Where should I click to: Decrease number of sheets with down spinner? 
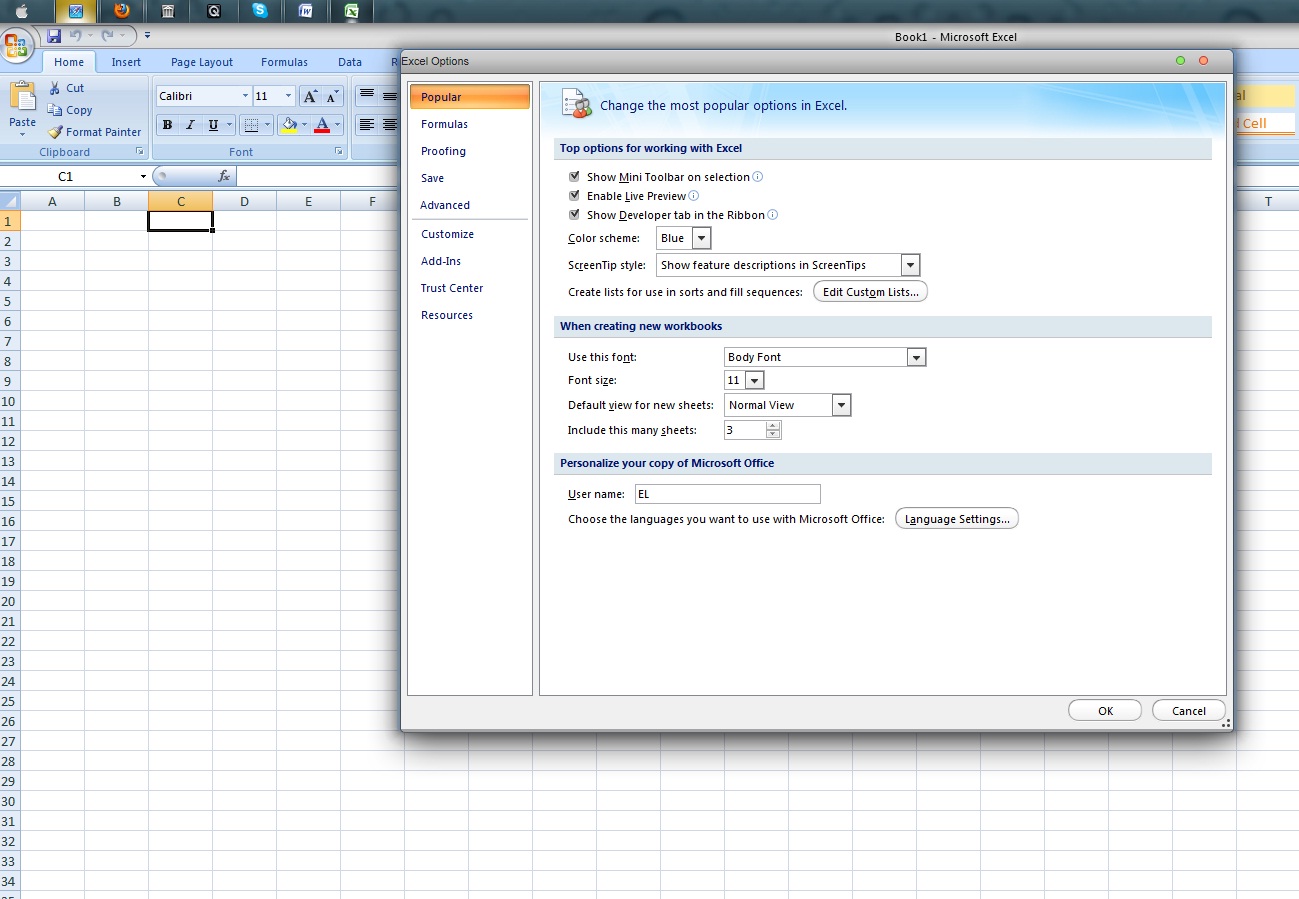773,435
